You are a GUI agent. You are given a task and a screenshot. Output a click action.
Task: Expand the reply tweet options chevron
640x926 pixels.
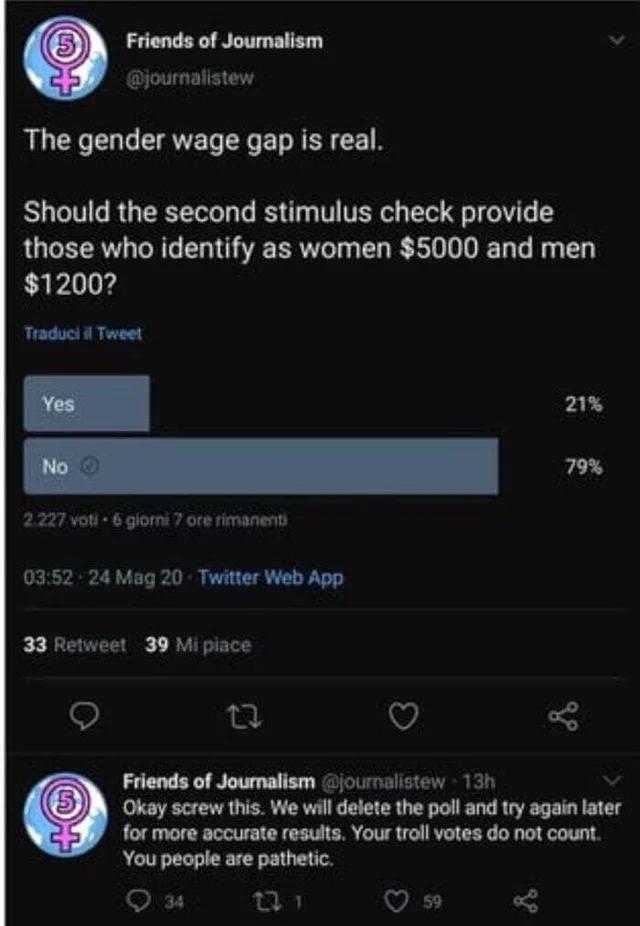(612, 781)
